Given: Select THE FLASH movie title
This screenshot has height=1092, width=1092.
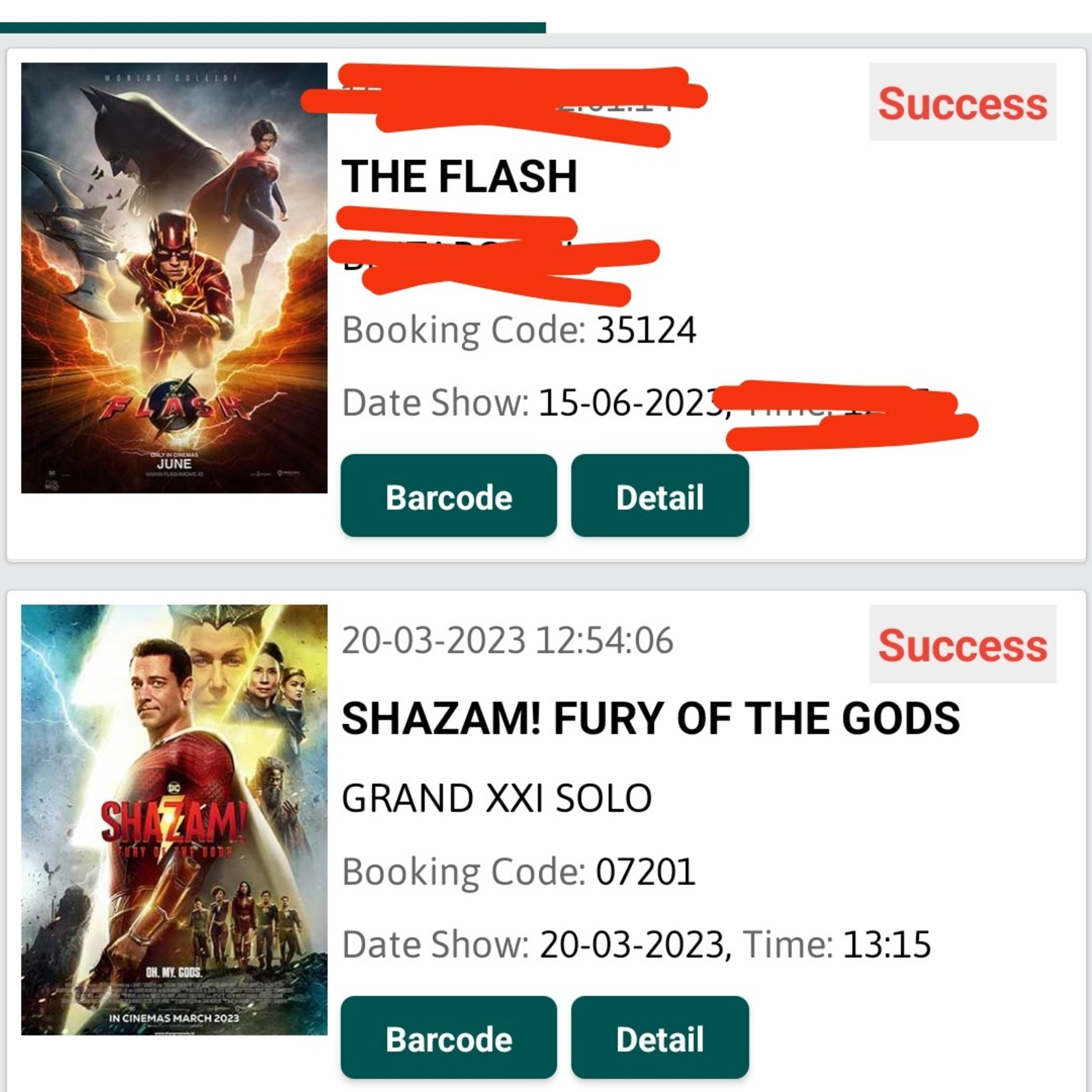Looking at the screenshot, I should pyautogui.click(x=459, y=176).
